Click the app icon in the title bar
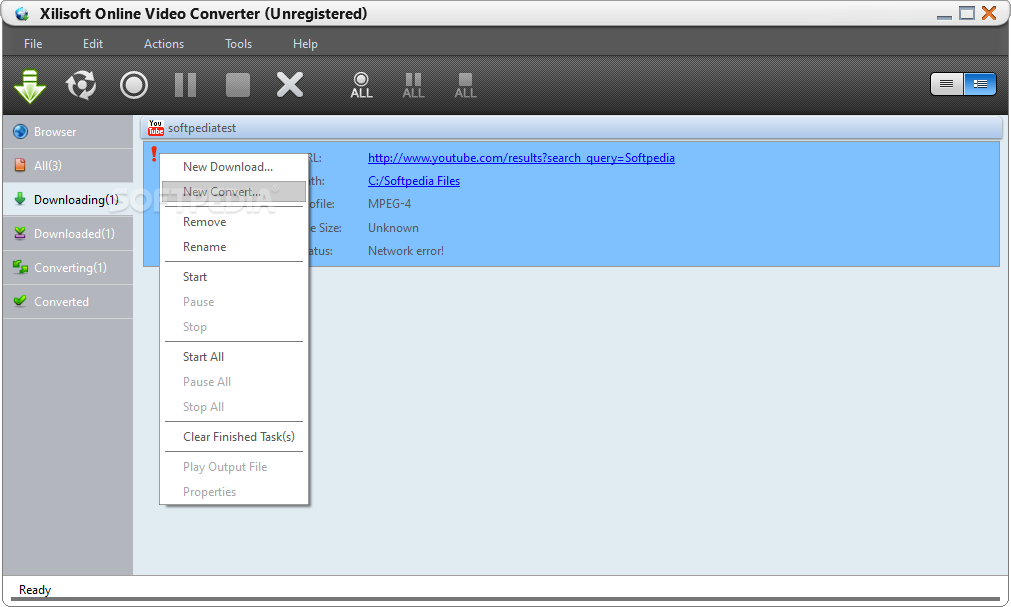This screenshot has height=607, width=1011. (22, 14)
